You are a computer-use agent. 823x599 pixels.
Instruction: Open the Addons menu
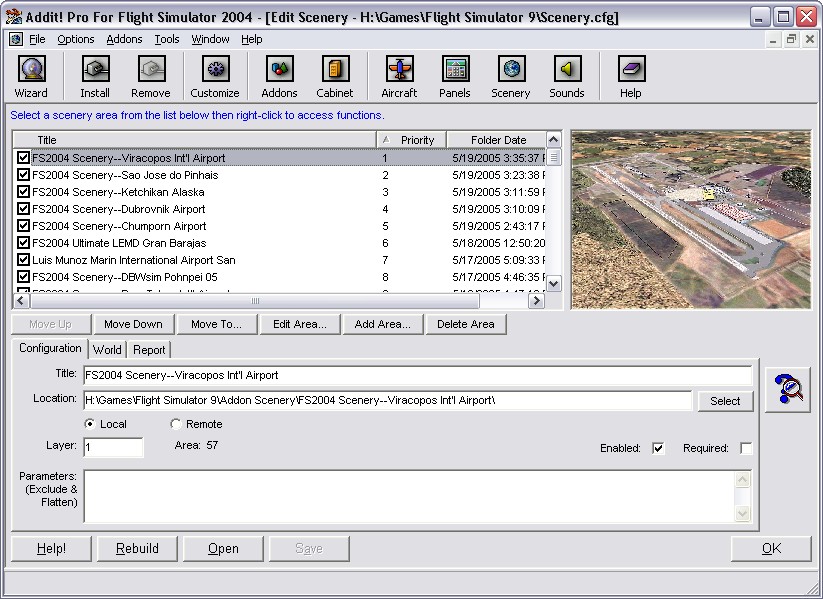tap(124, 39)
